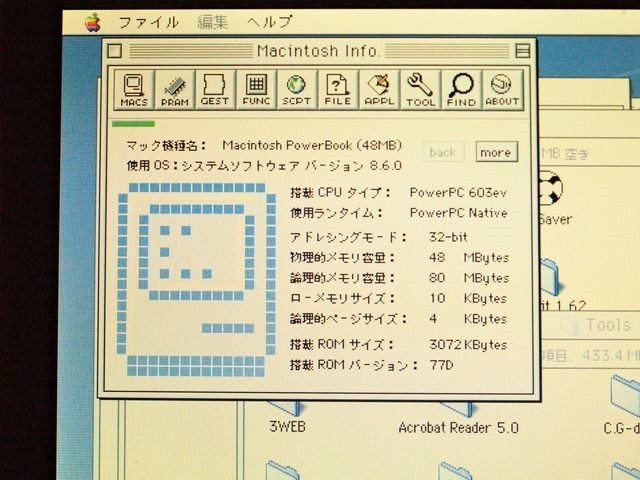Viewport: 640px width, 480px height.
Task: Close the Macintosh Info window
Action: 115,51
